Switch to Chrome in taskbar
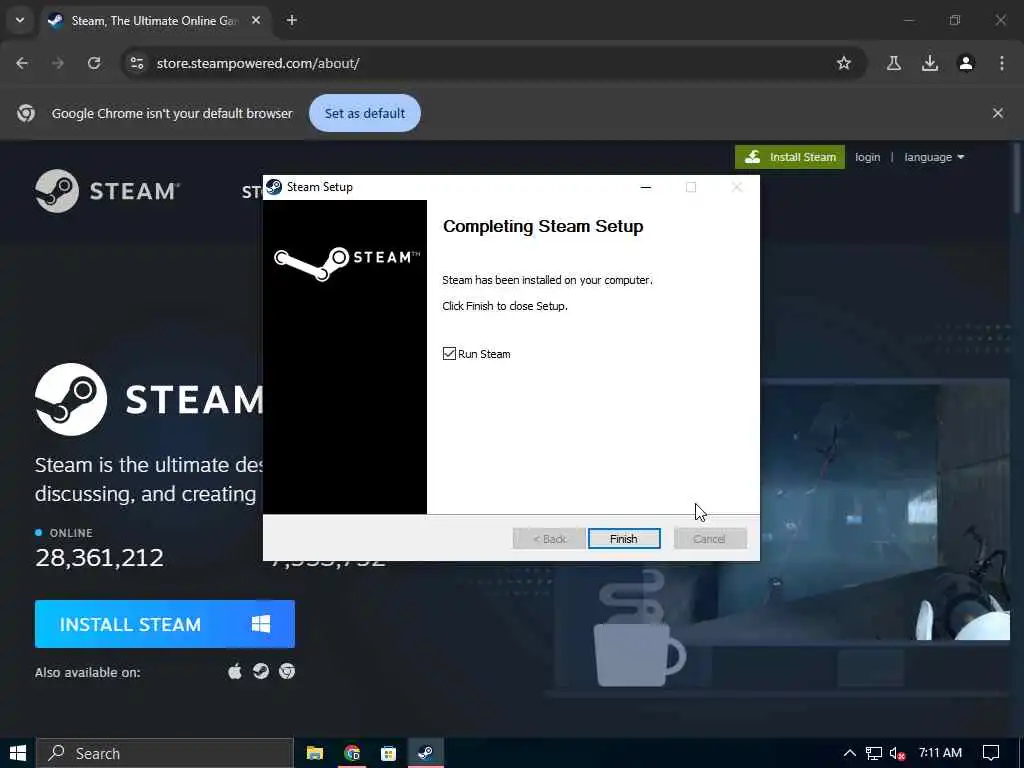Screen dimensions: 1024x768 tap(352, 753)
